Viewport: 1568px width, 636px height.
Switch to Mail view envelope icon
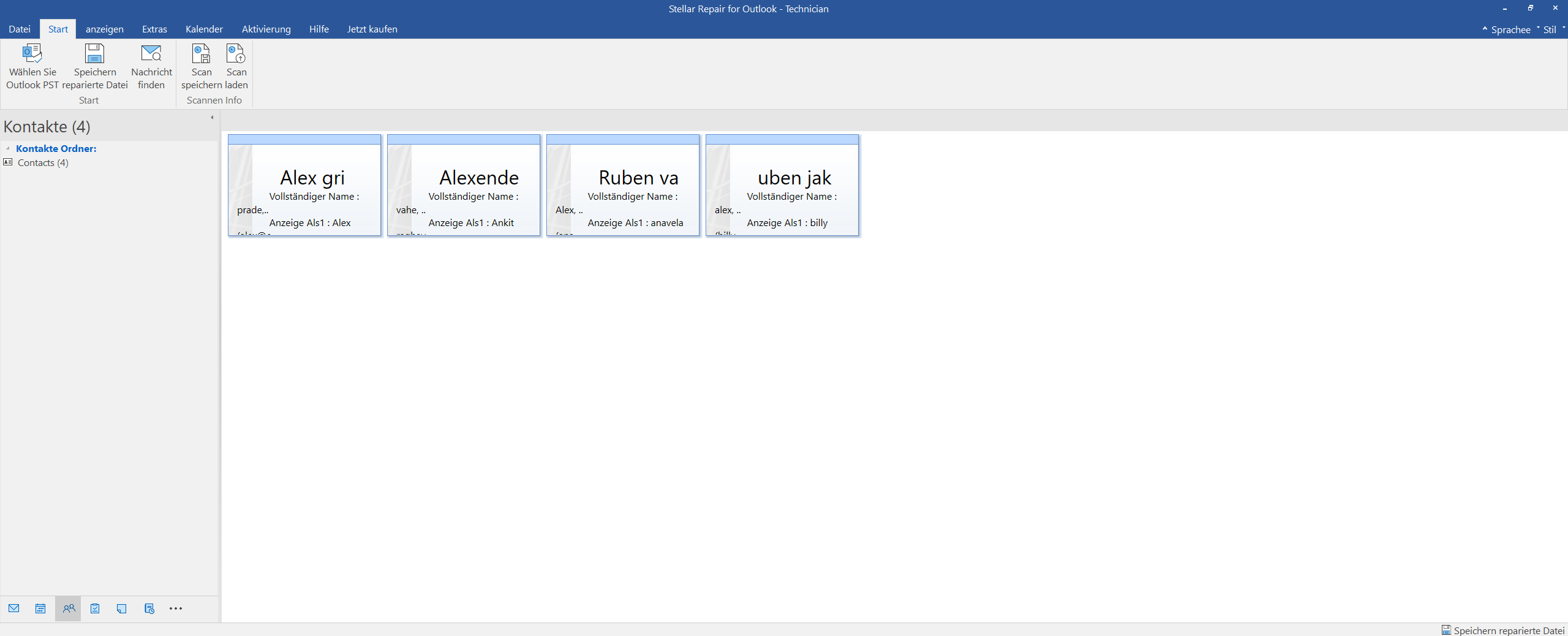[x=14, y=608]
